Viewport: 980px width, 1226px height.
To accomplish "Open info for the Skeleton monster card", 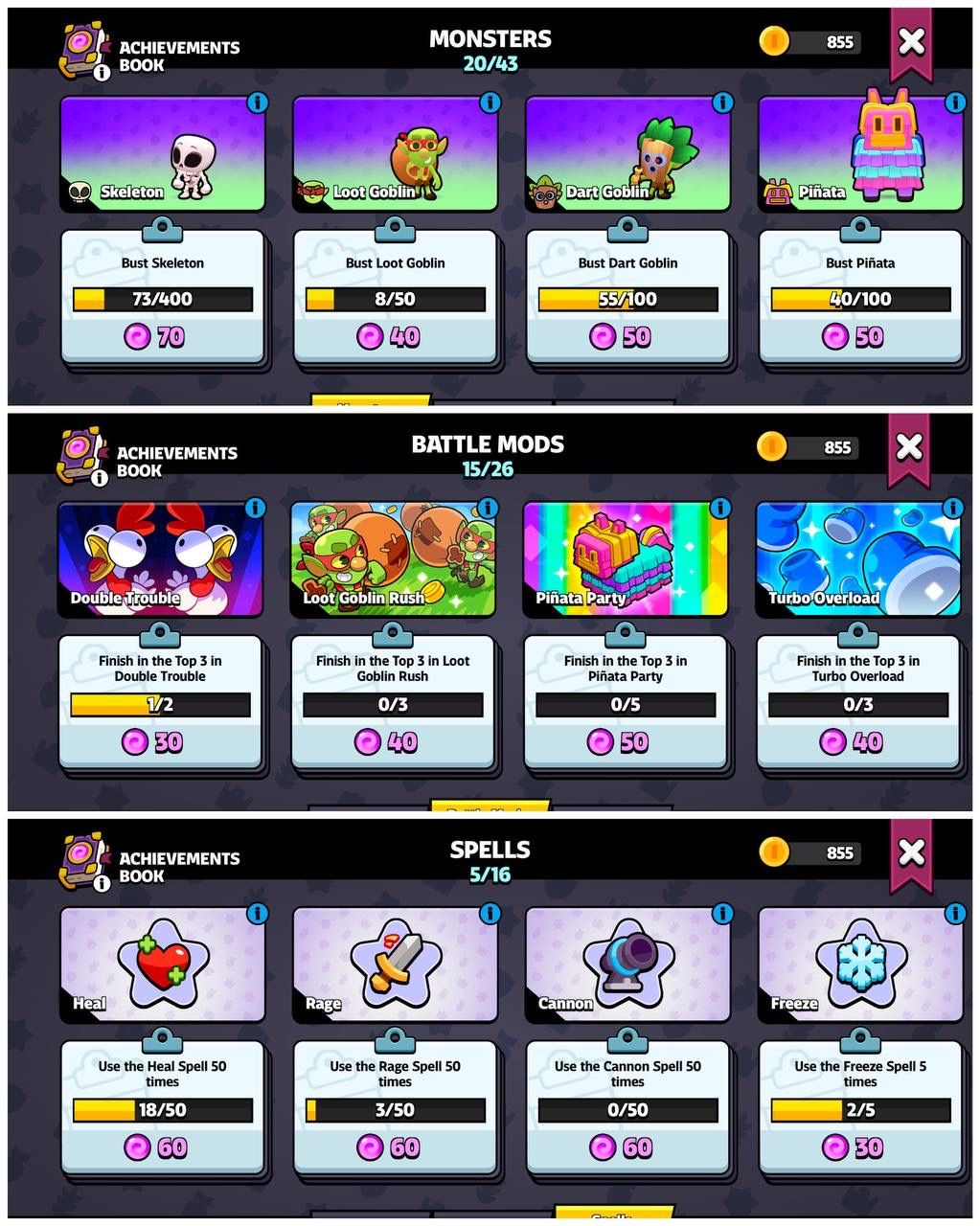I will tap(257, 102).
